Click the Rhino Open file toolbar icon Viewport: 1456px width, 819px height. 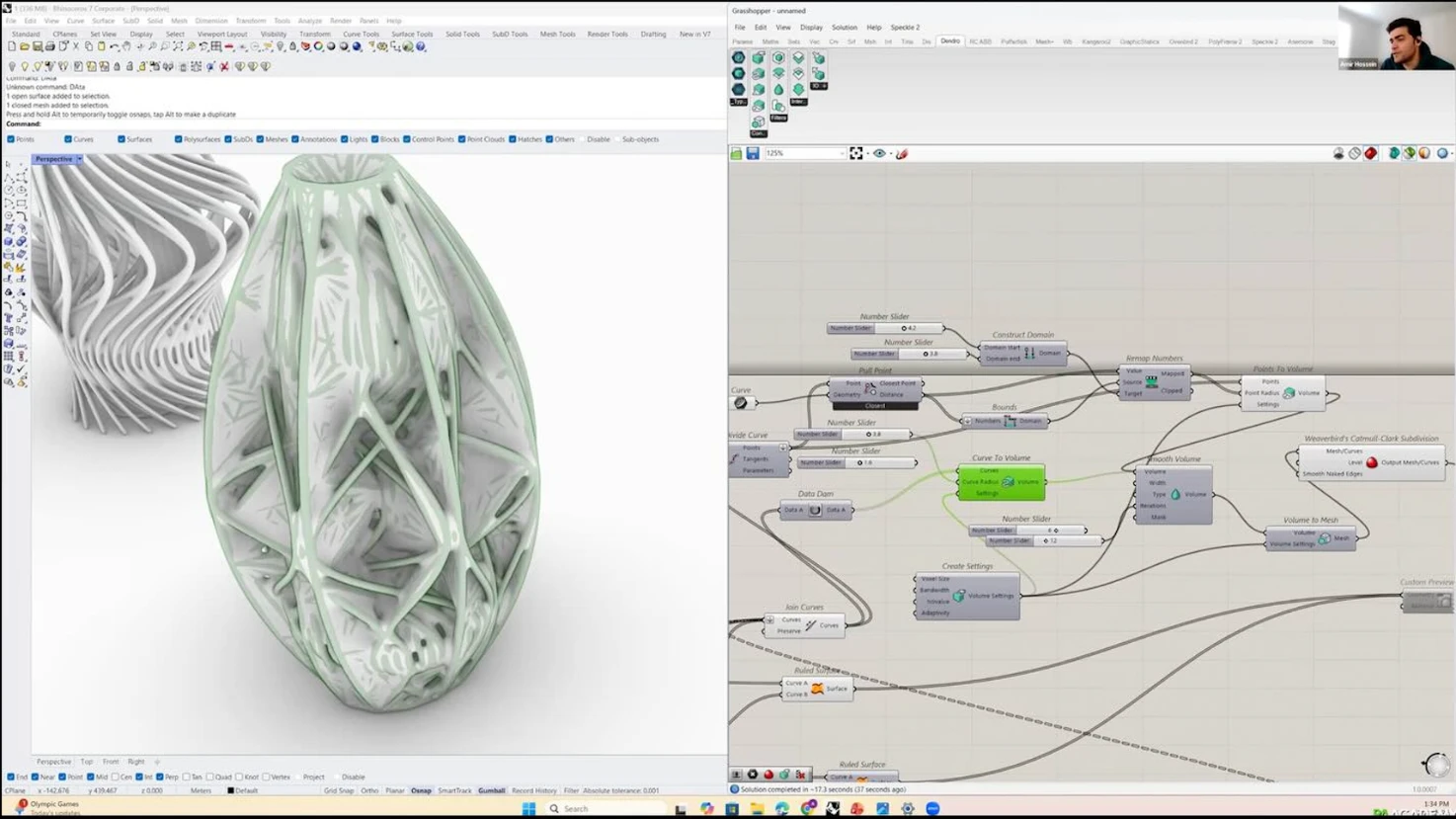[x=25, y=46]
